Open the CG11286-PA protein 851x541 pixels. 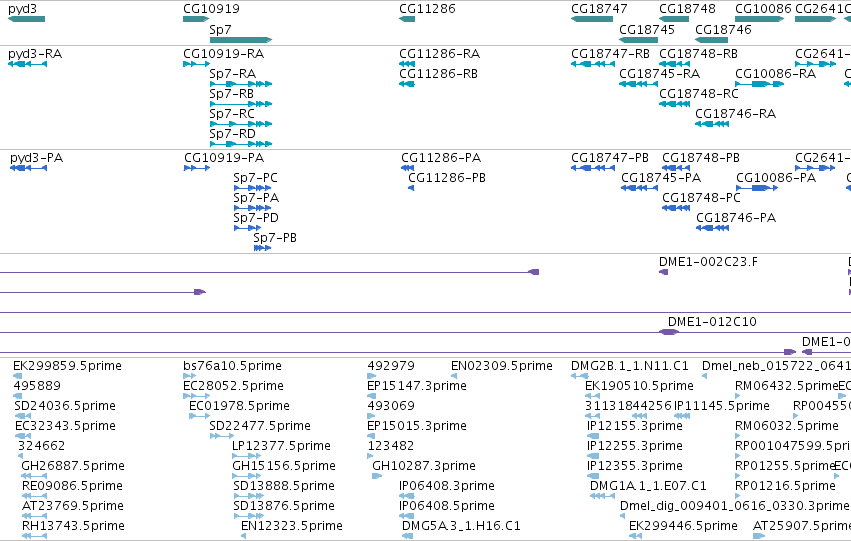pos(407,168)
